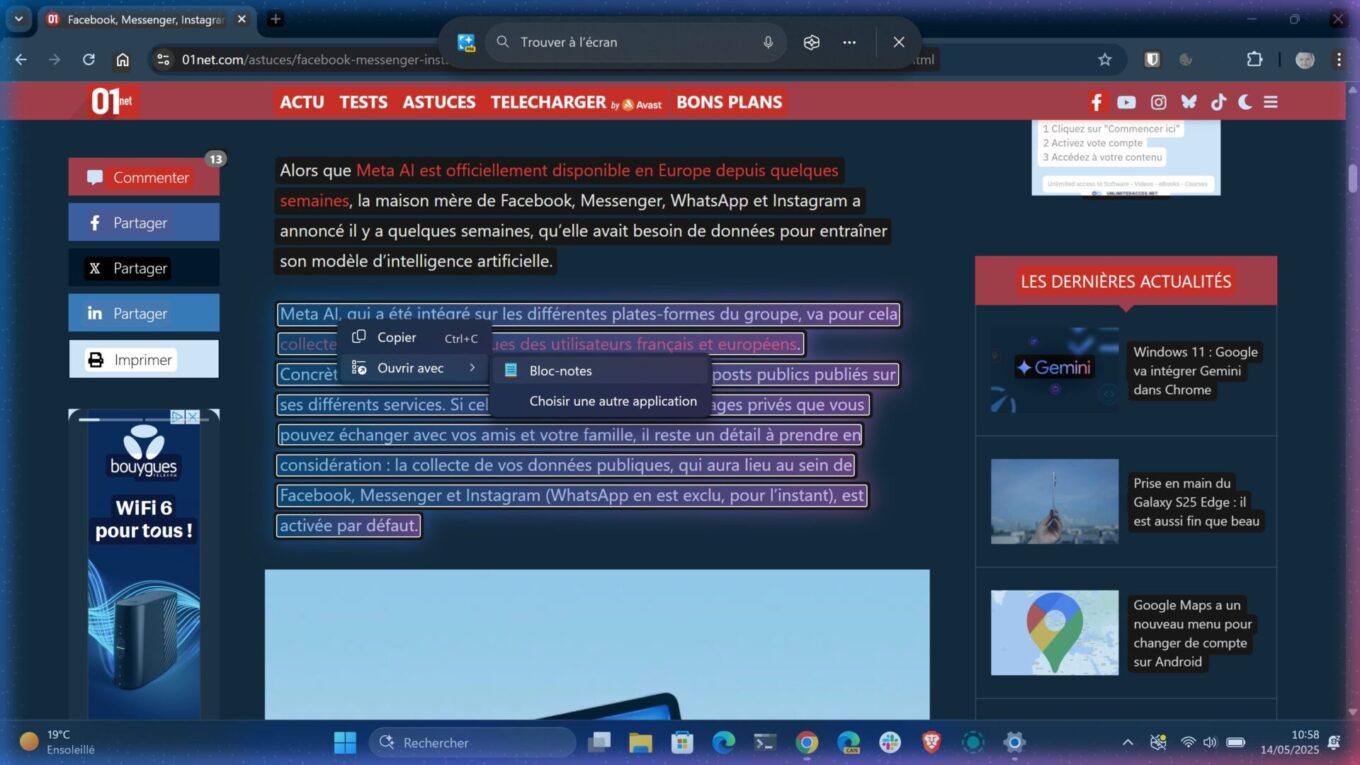
Task: Close the Bouygues ad with the X icon
Action: (192, 417)
